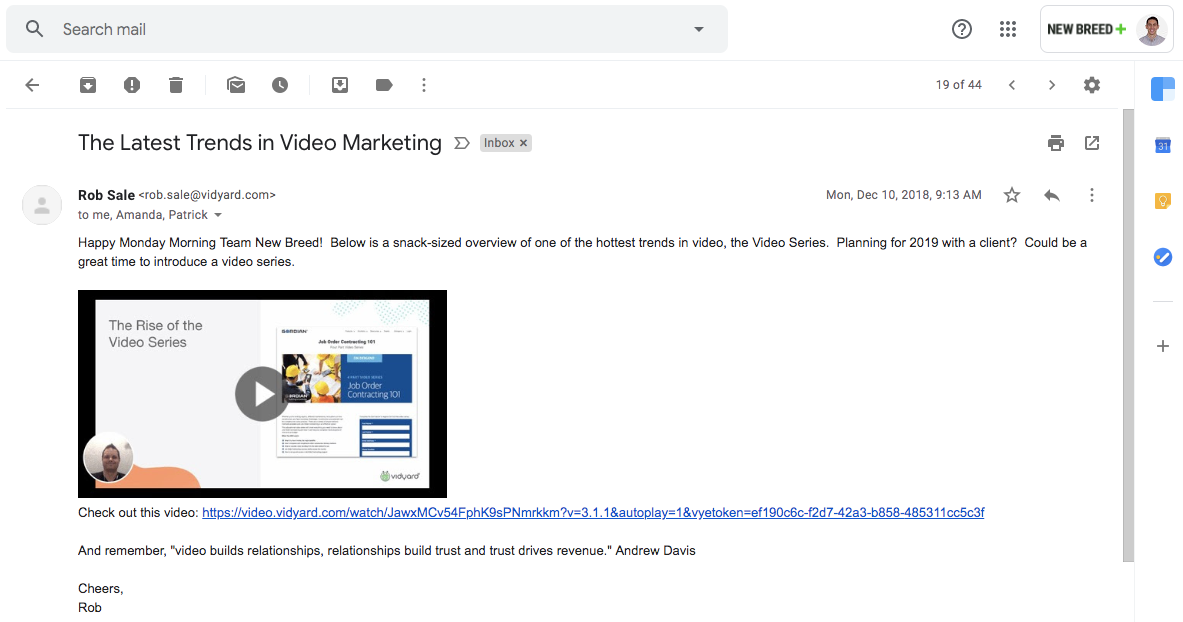This screenshot has width=1183, height=622.
Task: Expand search options dropdown arrow
Action: [x=699, y=29]
